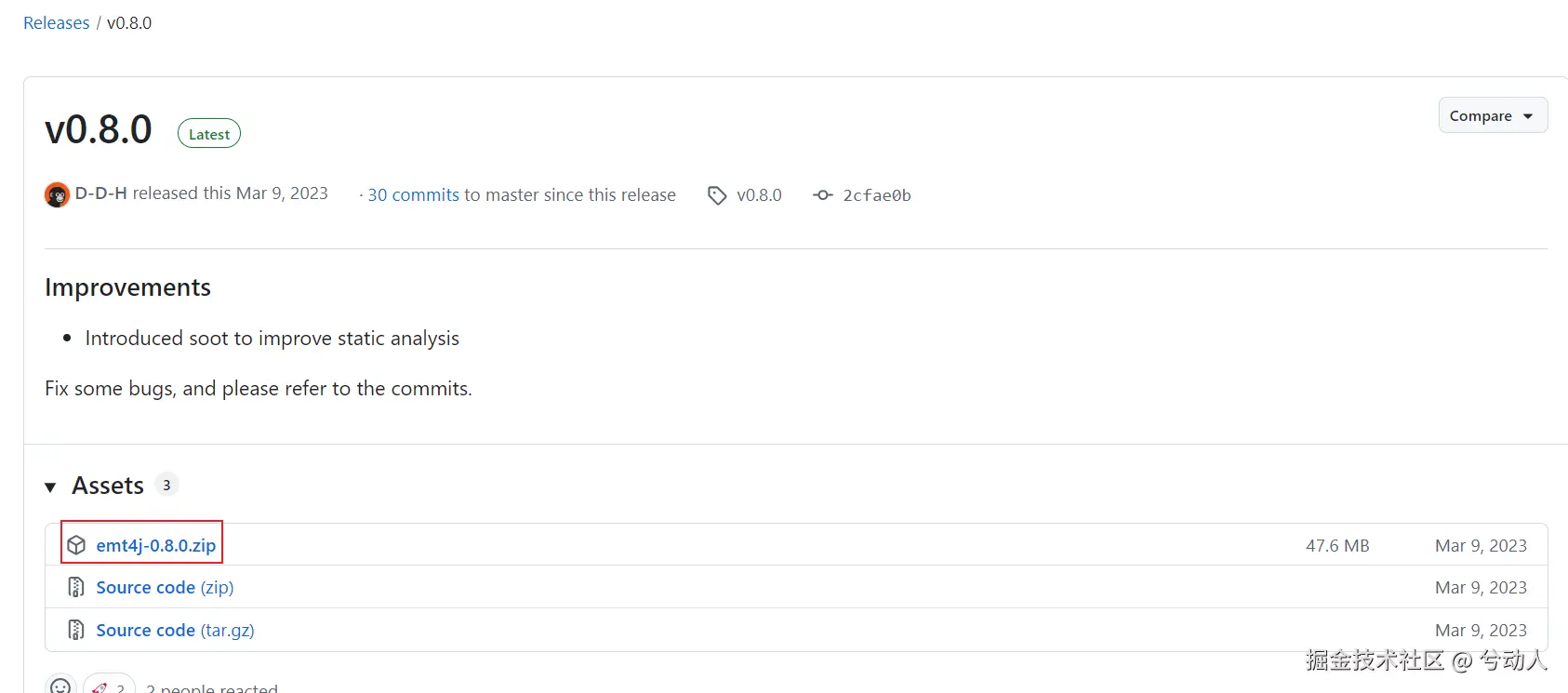
Task: Open the 30 commits link
Action: point(413,195)
